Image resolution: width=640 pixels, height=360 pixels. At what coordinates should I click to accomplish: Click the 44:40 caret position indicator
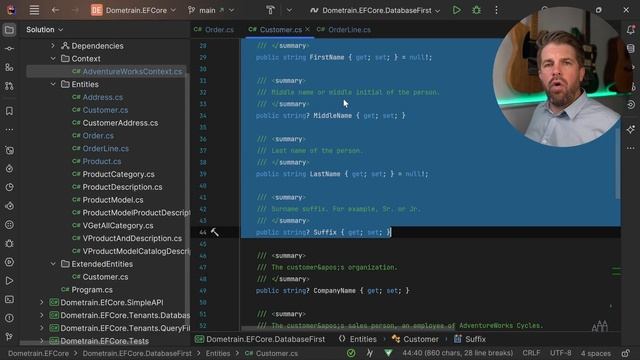pos(458,353)
